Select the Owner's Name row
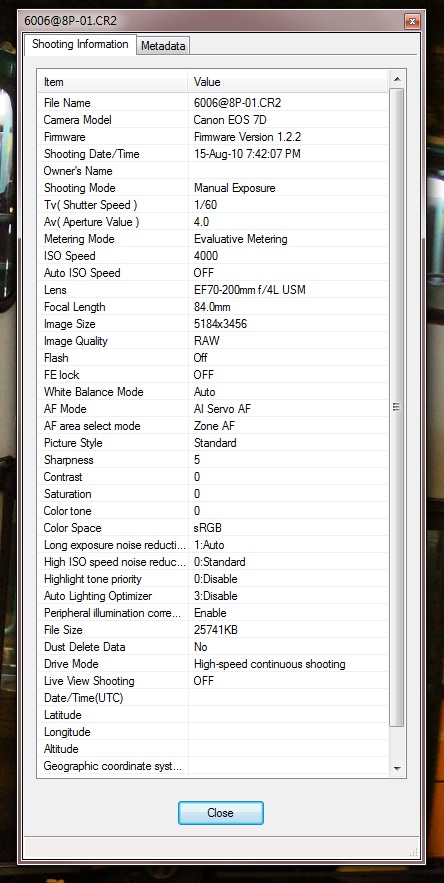Screen dimensions: 444x883 [213, 171]
